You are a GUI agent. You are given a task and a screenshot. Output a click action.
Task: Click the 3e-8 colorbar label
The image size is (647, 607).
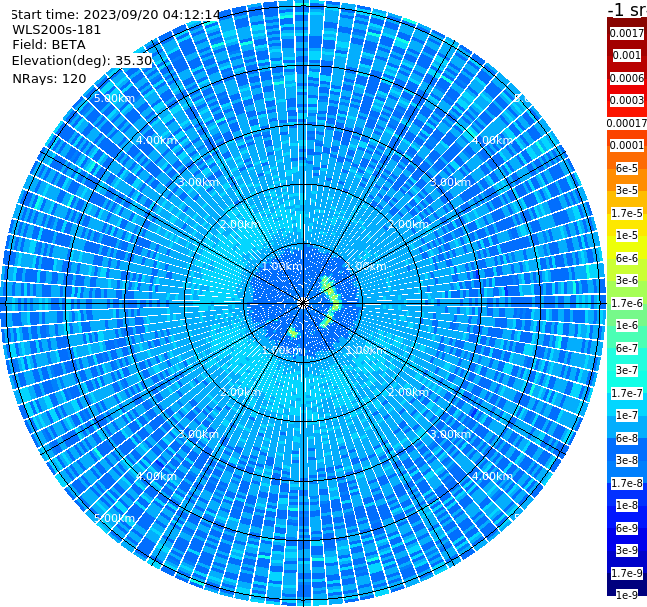627,460
